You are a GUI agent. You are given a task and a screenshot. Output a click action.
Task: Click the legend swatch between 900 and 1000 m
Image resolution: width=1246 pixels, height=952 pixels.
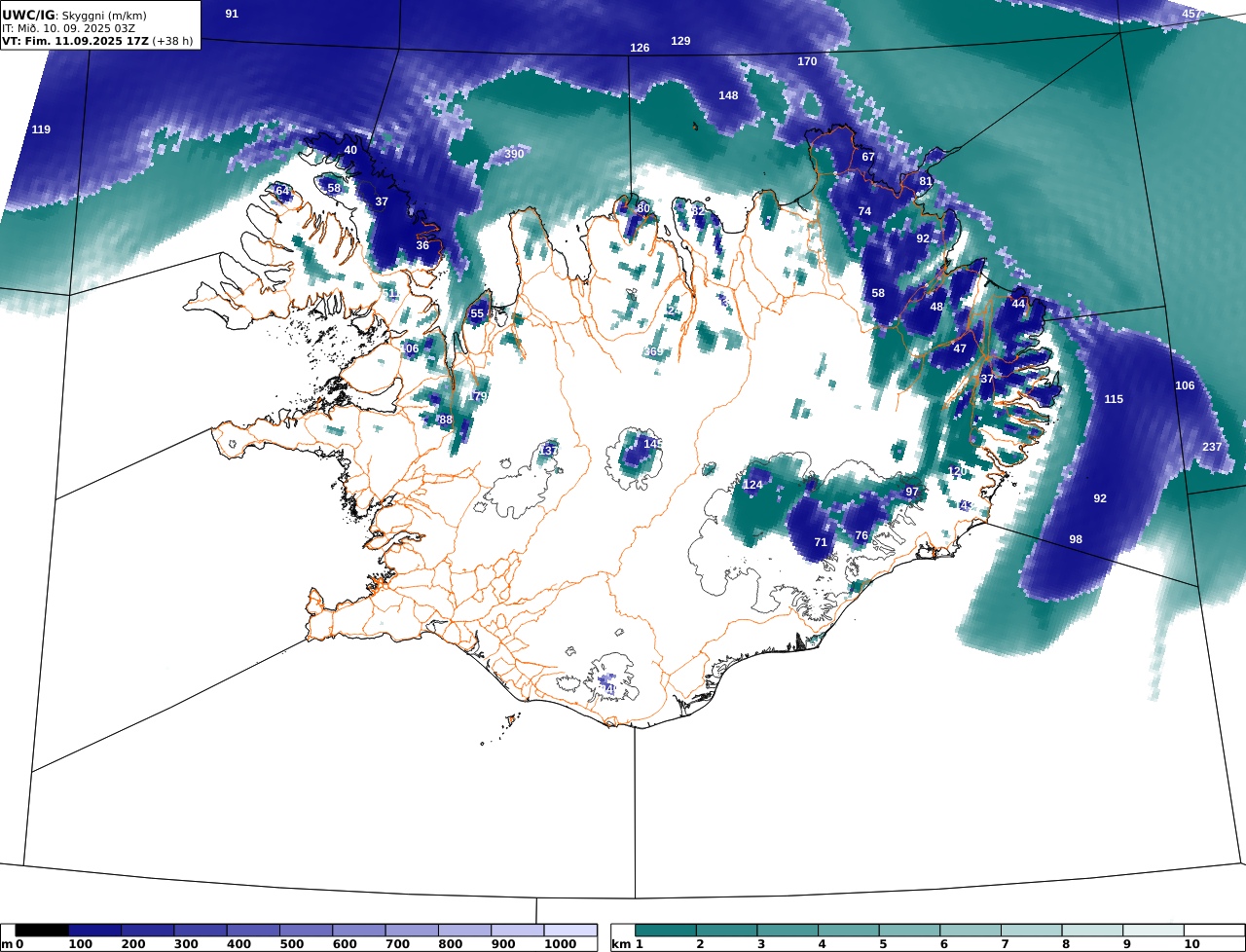(x=517, y=931)
